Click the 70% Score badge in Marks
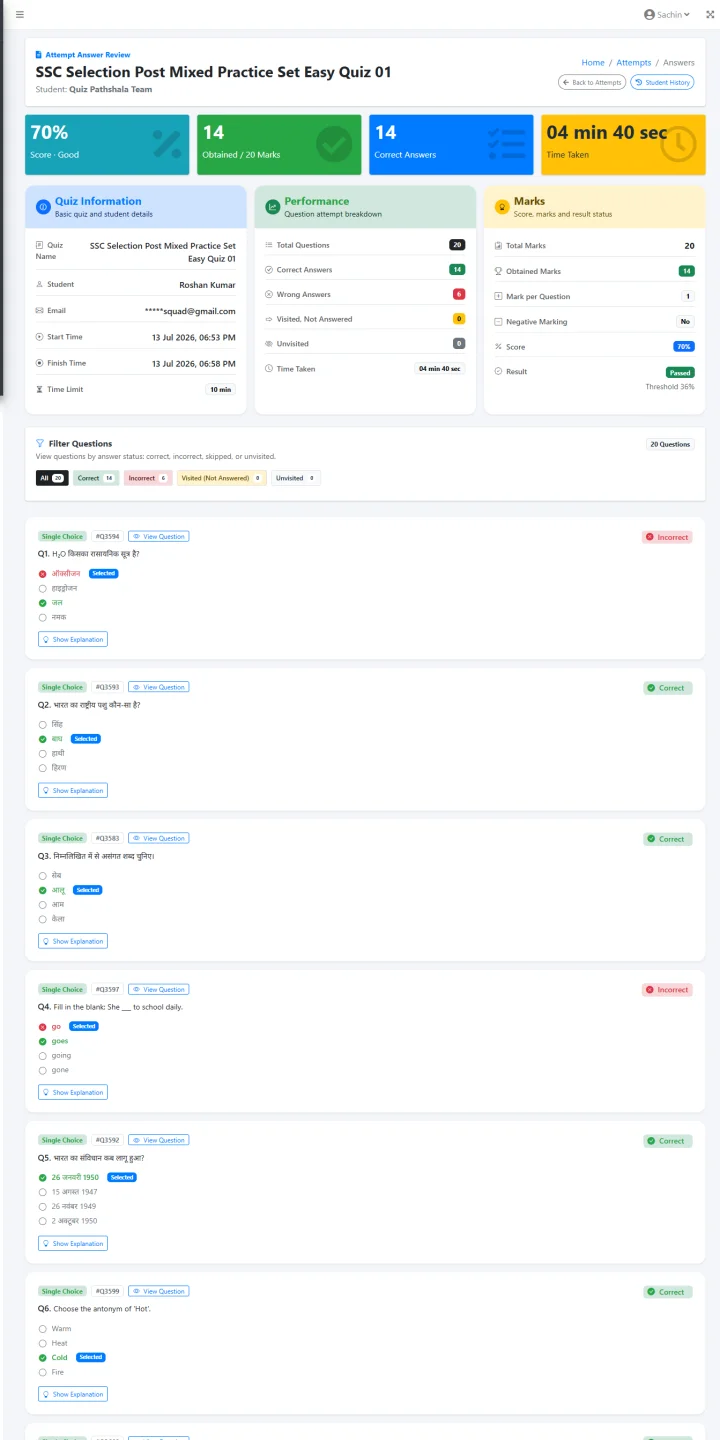This screenshot has width=720, height=1440. (684, 346)
